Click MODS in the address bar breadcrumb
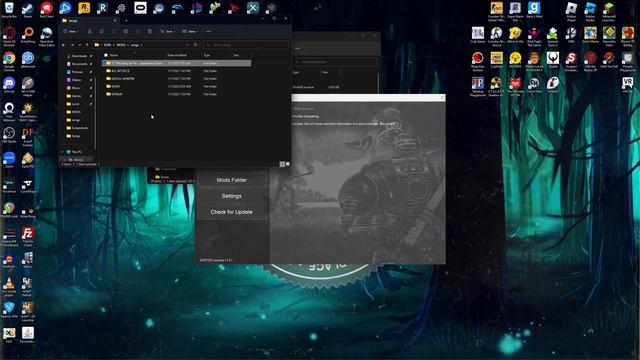This screenshot has height=360, width=640. [121, 45]
